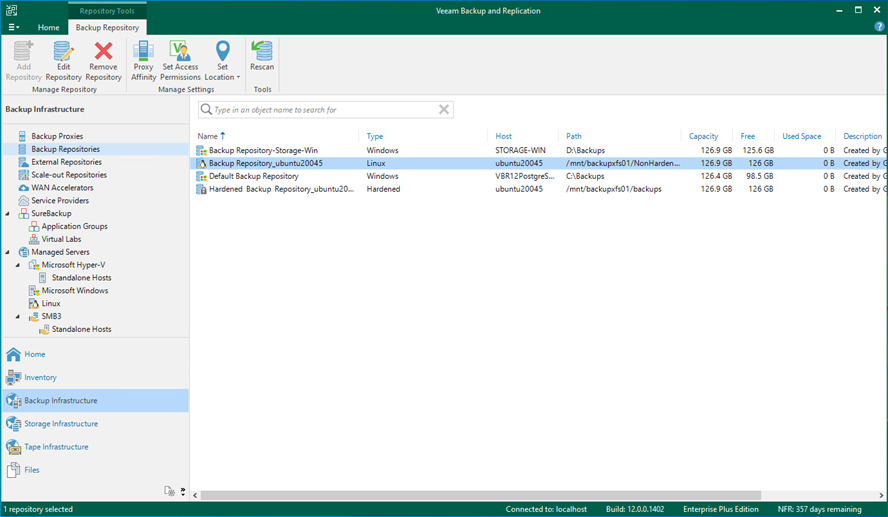Open the Set Location dropdown arrow

tap(238, 78)
